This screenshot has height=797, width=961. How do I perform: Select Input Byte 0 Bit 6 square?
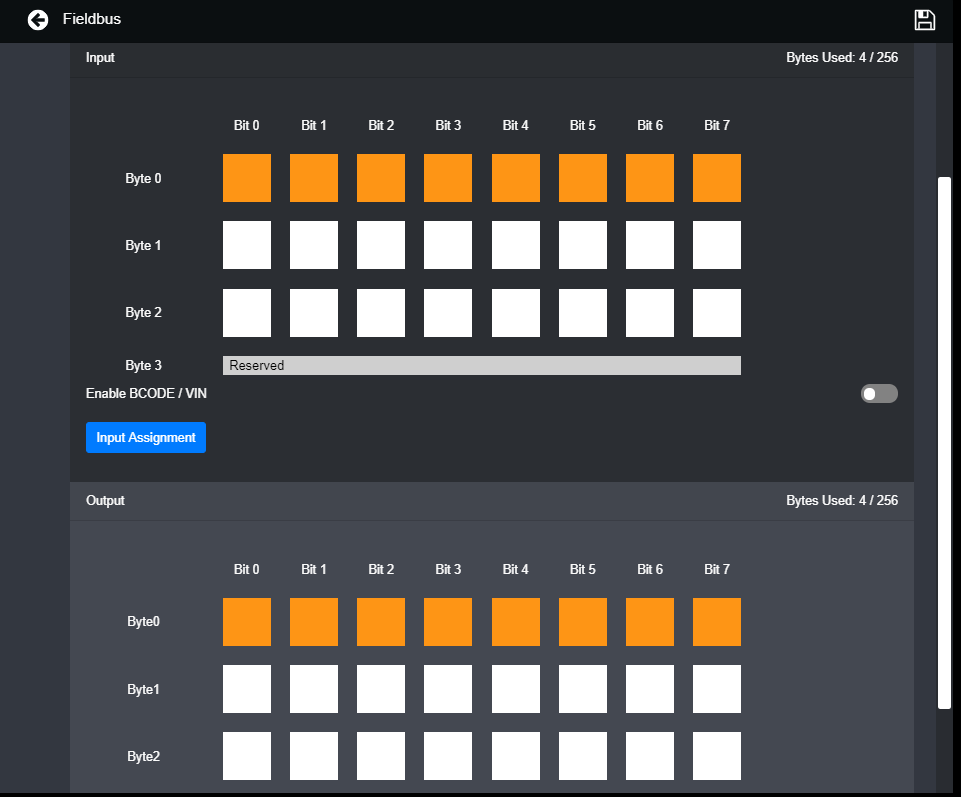point(650,178)
